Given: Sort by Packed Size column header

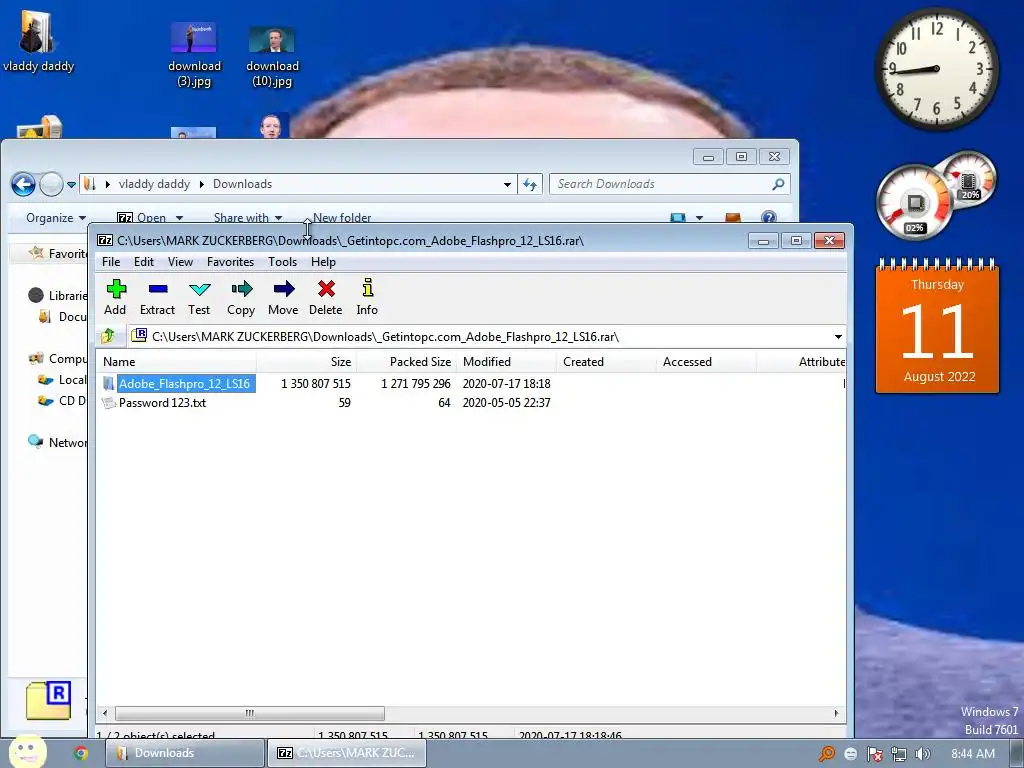Looking at the screenshot, I should [406, 362].
